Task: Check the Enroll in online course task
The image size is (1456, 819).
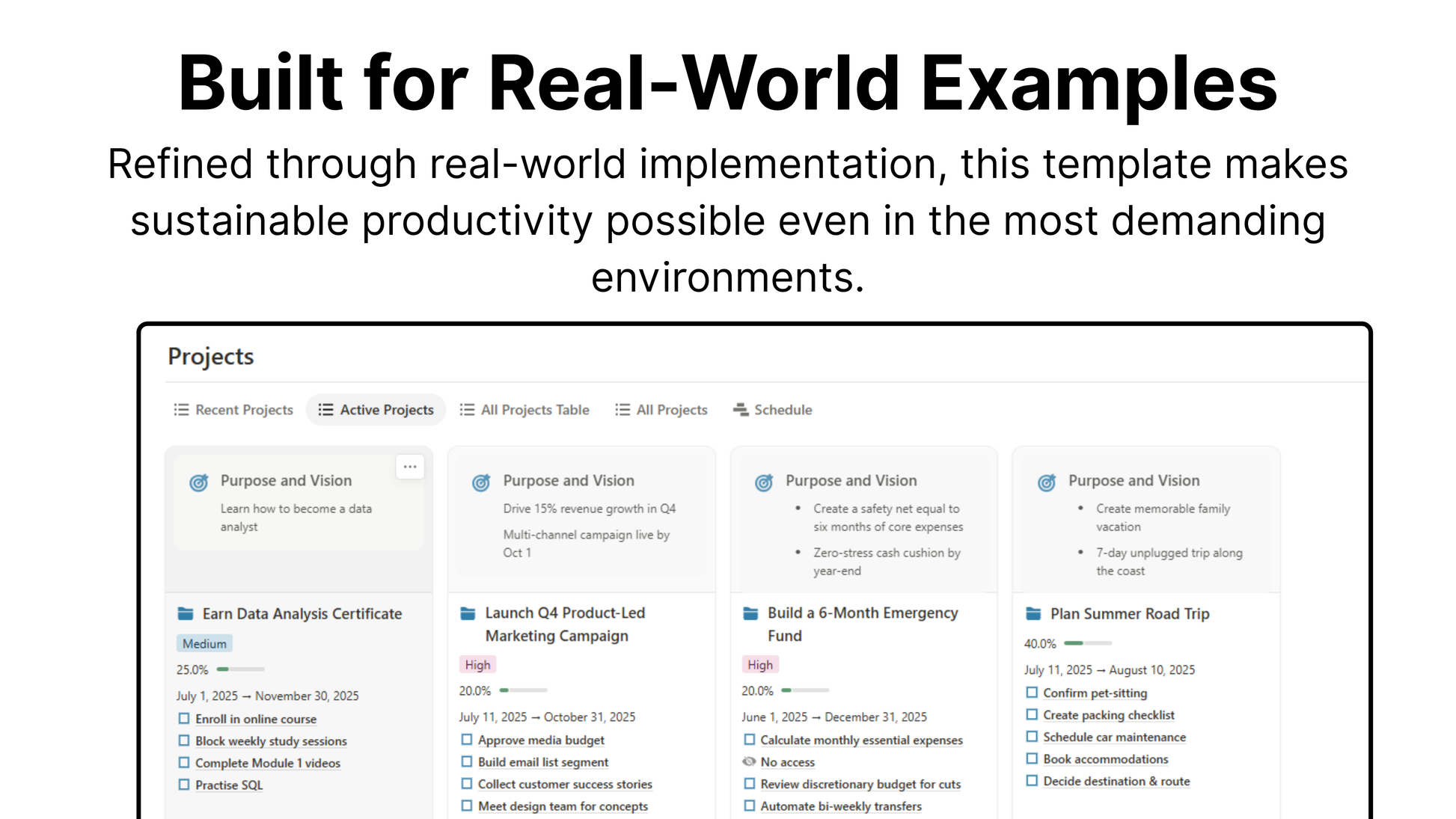Action: [x=184, y=719]
